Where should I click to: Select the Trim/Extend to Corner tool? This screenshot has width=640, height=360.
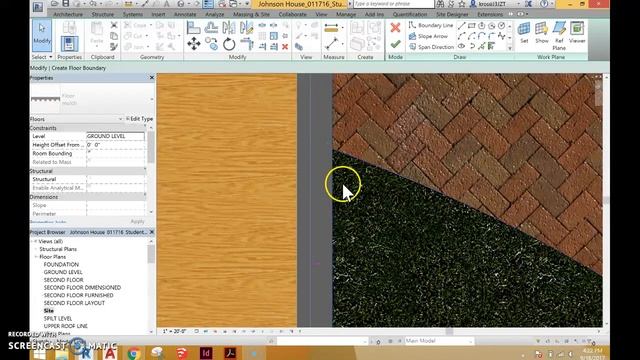coord(247,44)
